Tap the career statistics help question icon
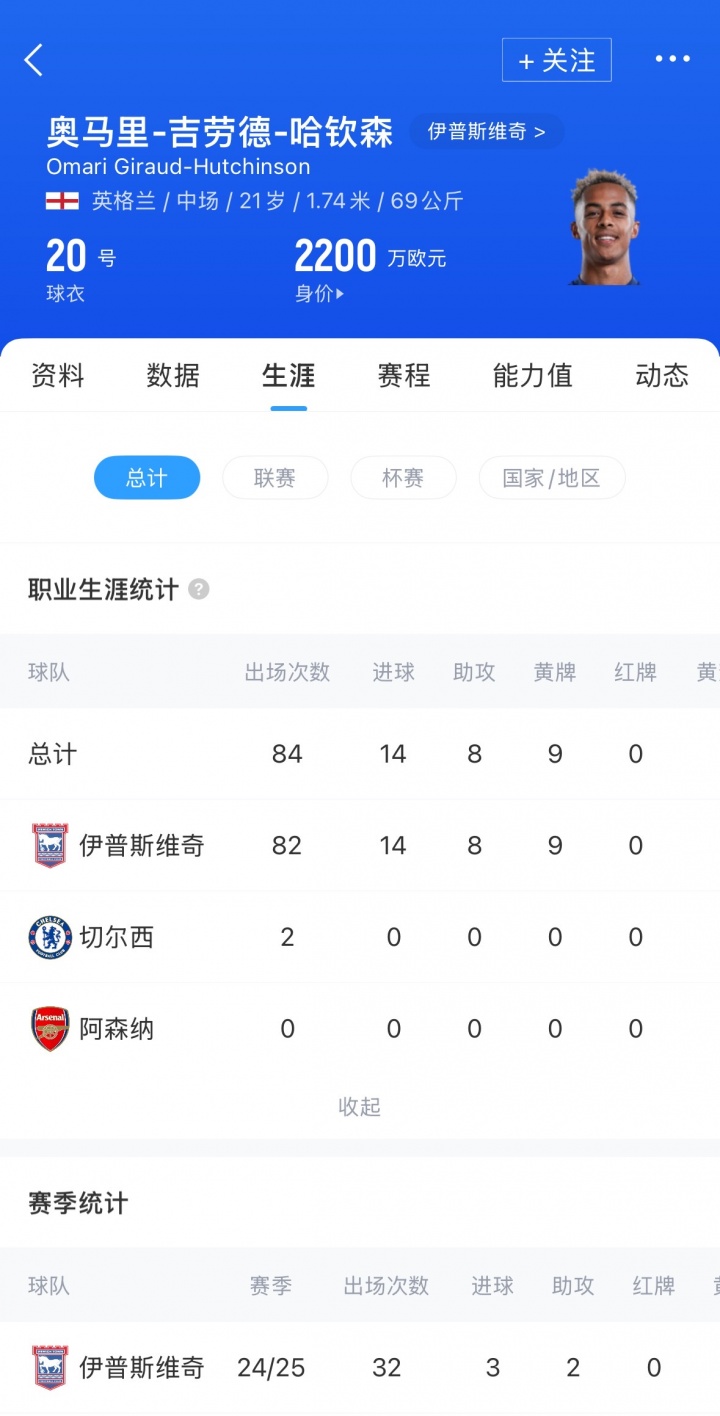The image size is (720, 1416). 199,589
